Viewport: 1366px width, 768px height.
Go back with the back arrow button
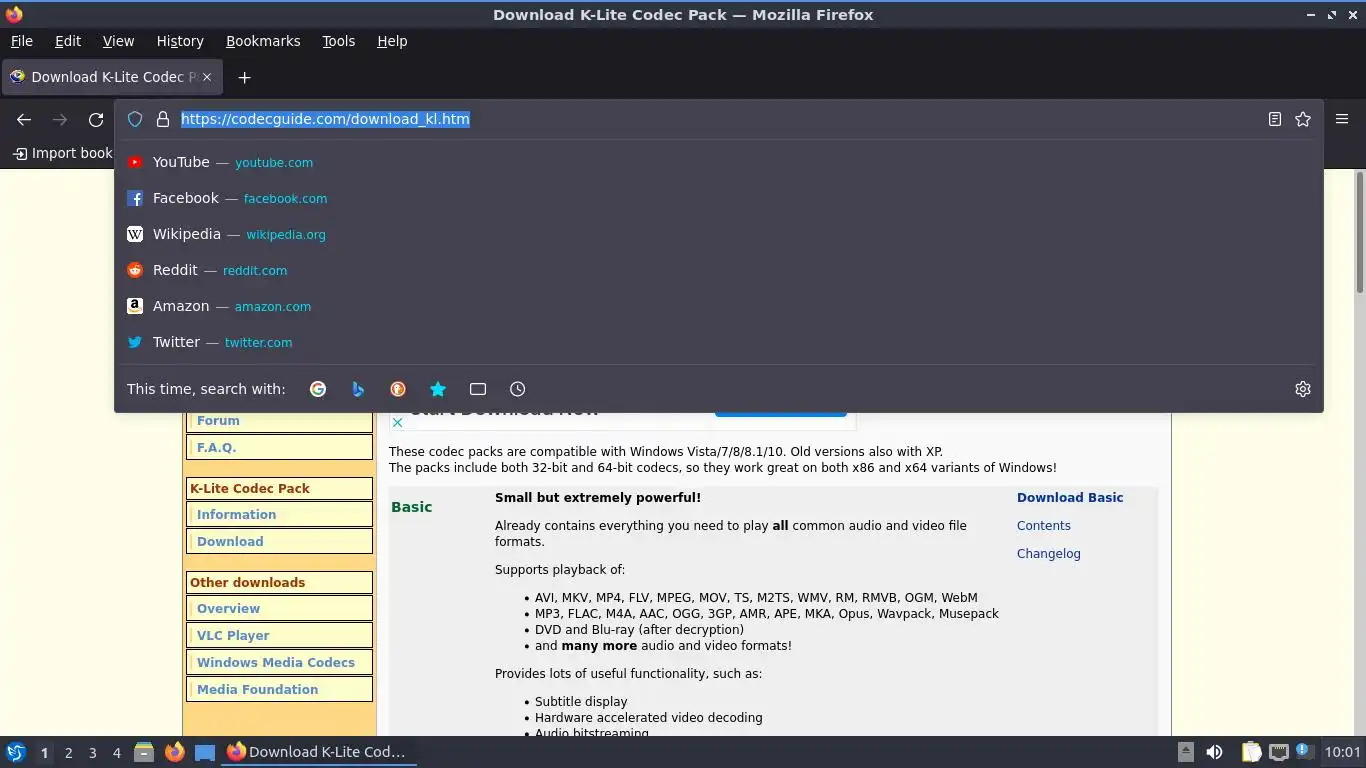tap(24, 119)
